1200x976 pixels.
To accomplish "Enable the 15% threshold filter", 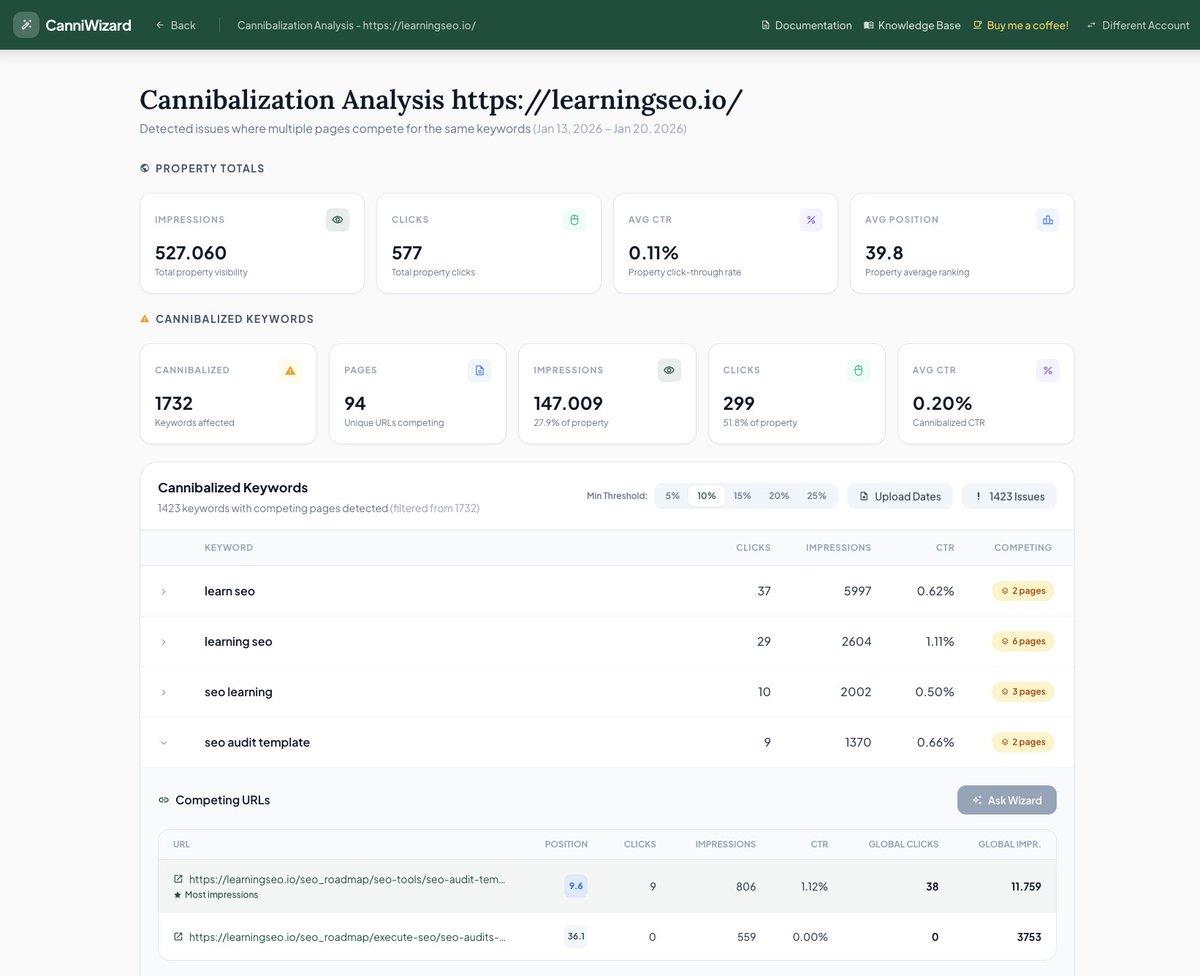I will click(743, 495).
